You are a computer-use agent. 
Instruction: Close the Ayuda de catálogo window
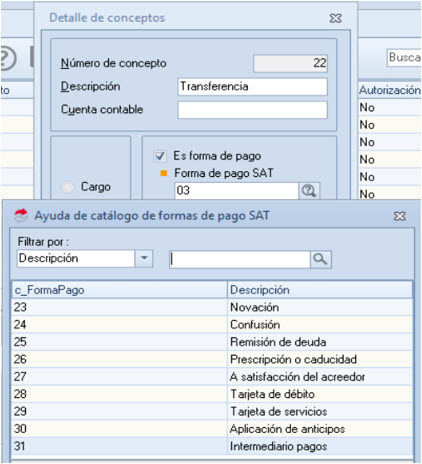pyautogui.click(x=399, y=216)
